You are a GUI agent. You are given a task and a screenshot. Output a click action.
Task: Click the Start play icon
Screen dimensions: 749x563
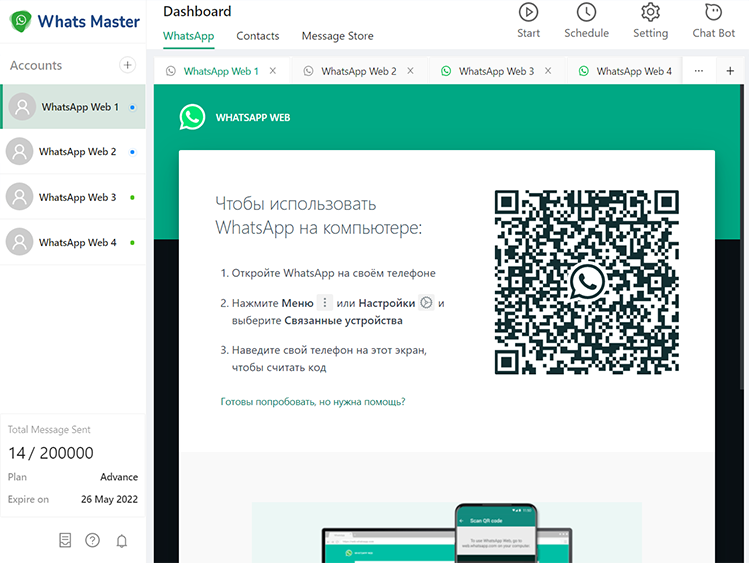(528, 13)
